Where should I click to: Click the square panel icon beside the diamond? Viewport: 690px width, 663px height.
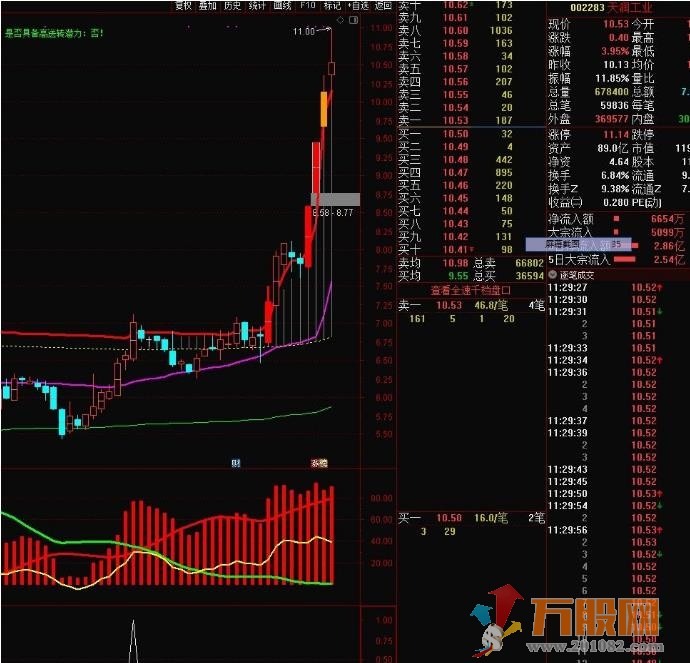[x=353, y=20]
